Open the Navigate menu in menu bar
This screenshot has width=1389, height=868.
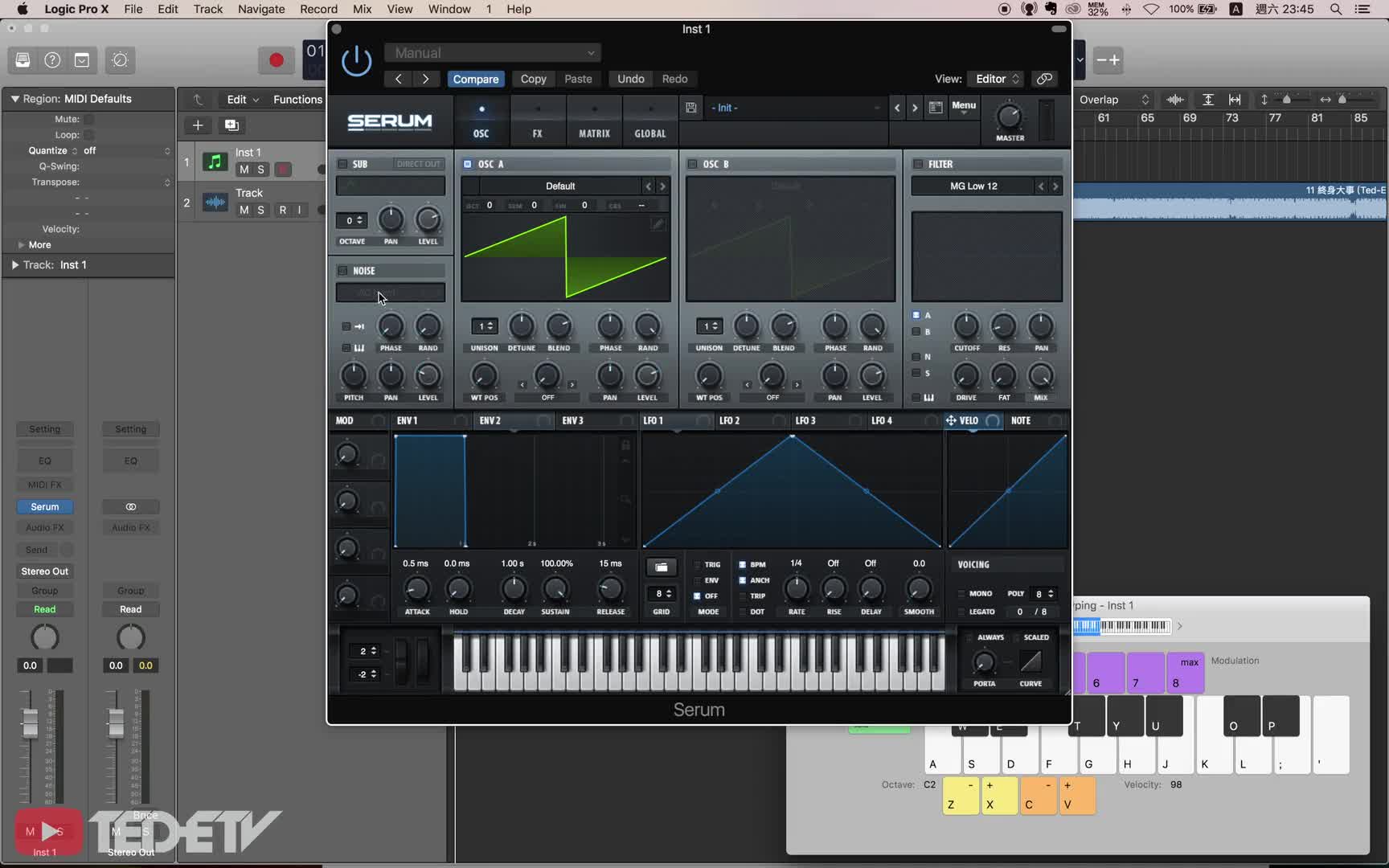click(261, 9)
